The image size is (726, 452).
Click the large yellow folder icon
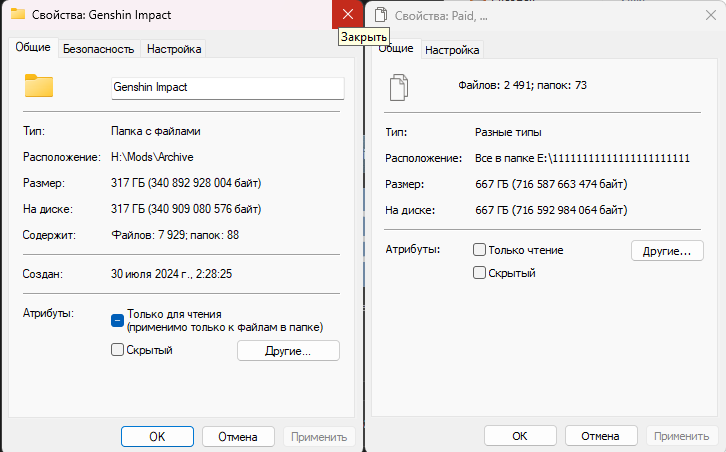pyautogui.click(x=39, y=86)
